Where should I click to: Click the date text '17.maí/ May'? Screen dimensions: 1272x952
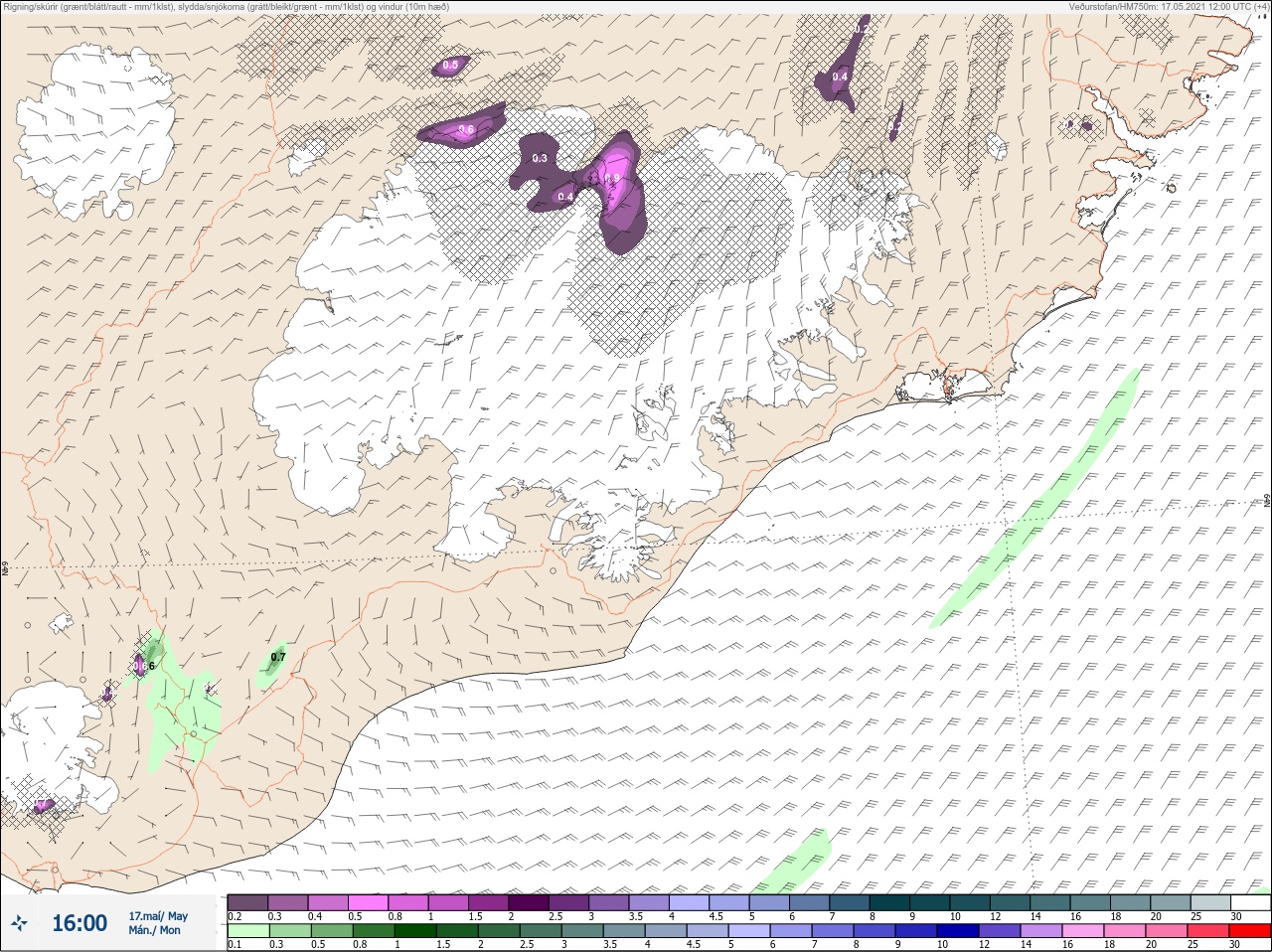click(x=158, y=915)
